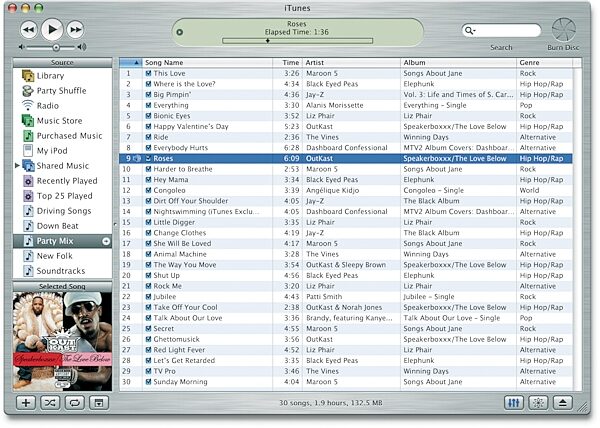
Task: Click the Selected Song artwork header
Action: [62, 286]
